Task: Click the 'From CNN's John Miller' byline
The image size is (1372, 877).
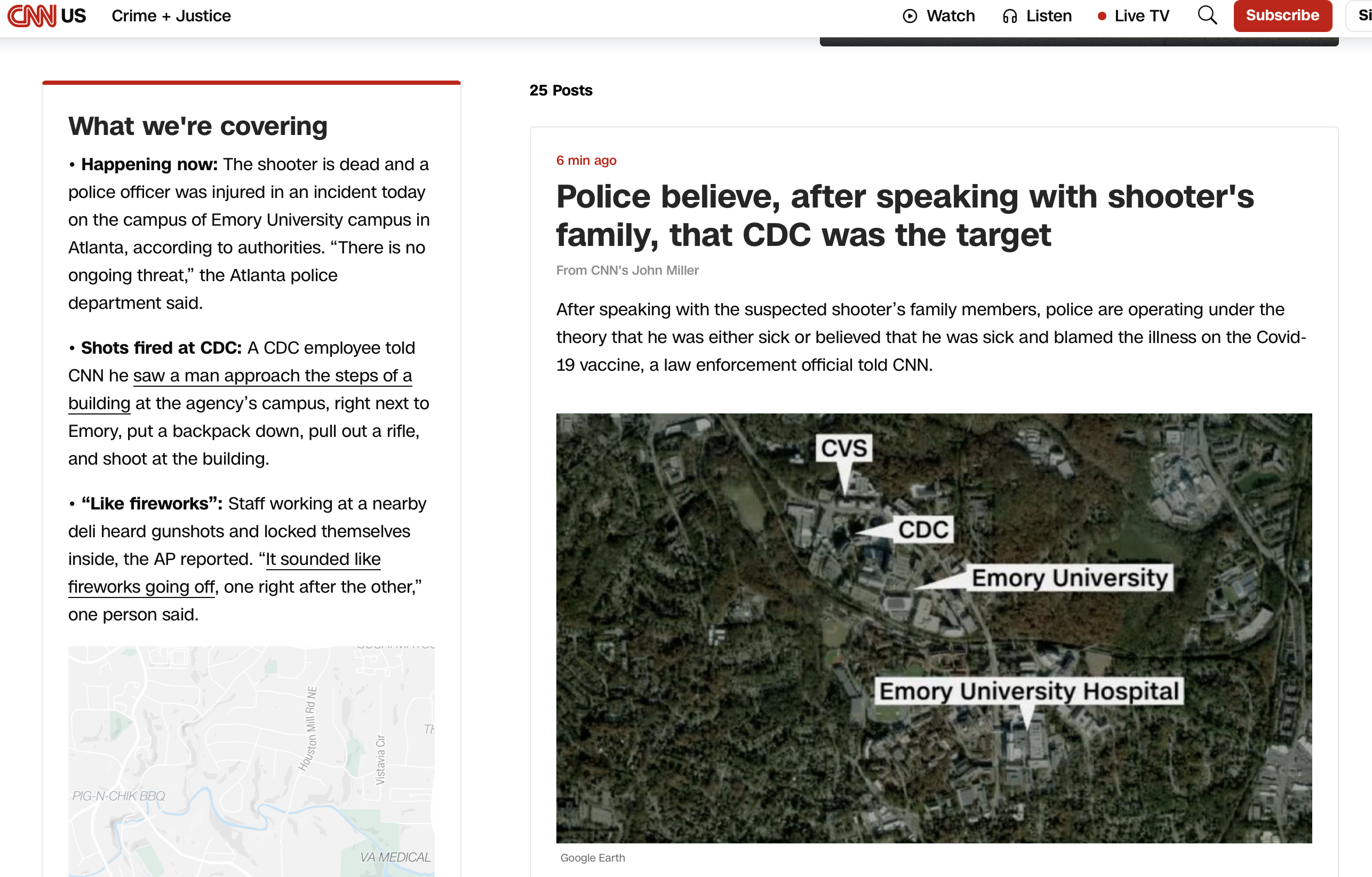Action: pos(627,270)
